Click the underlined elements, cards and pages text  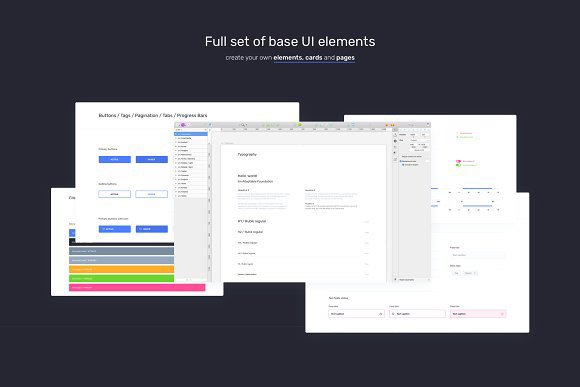314,58
